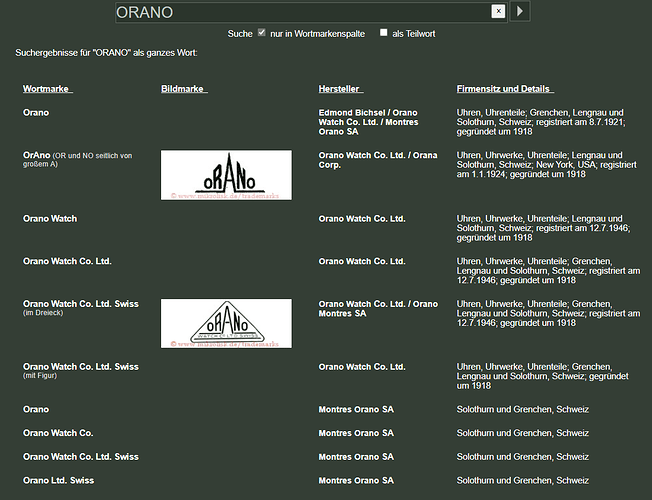The image size is (652, 500).
Task: Start the search with the arrow button
Action: click(x=520, y=11)
